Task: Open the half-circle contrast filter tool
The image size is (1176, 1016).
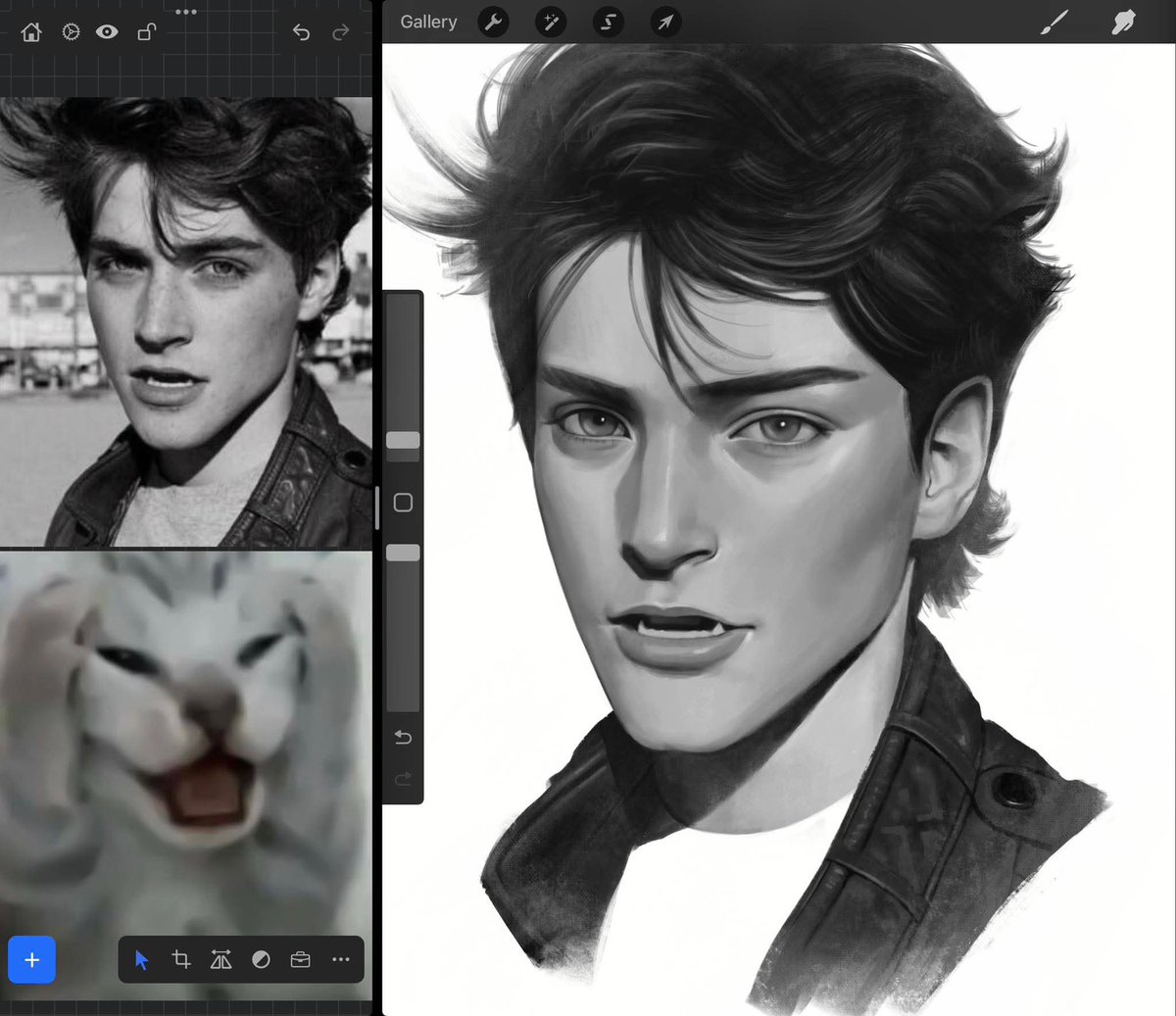Action: 261,960
